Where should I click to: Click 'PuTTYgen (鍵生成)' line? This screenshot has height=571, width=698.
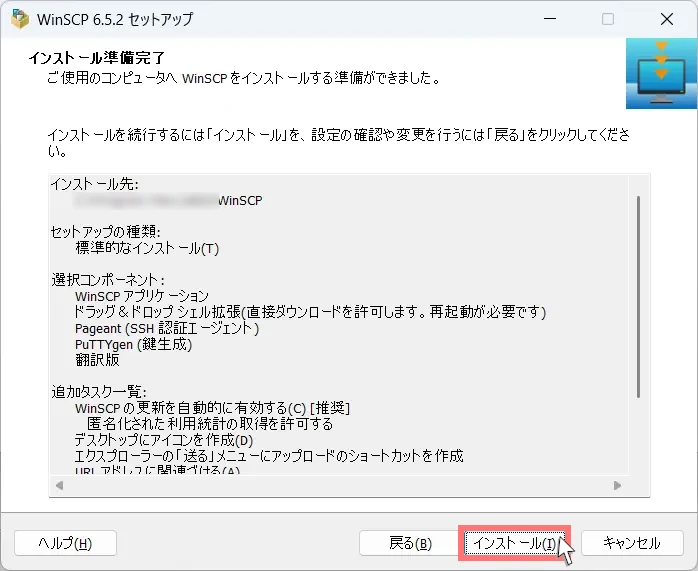(134, 344)
